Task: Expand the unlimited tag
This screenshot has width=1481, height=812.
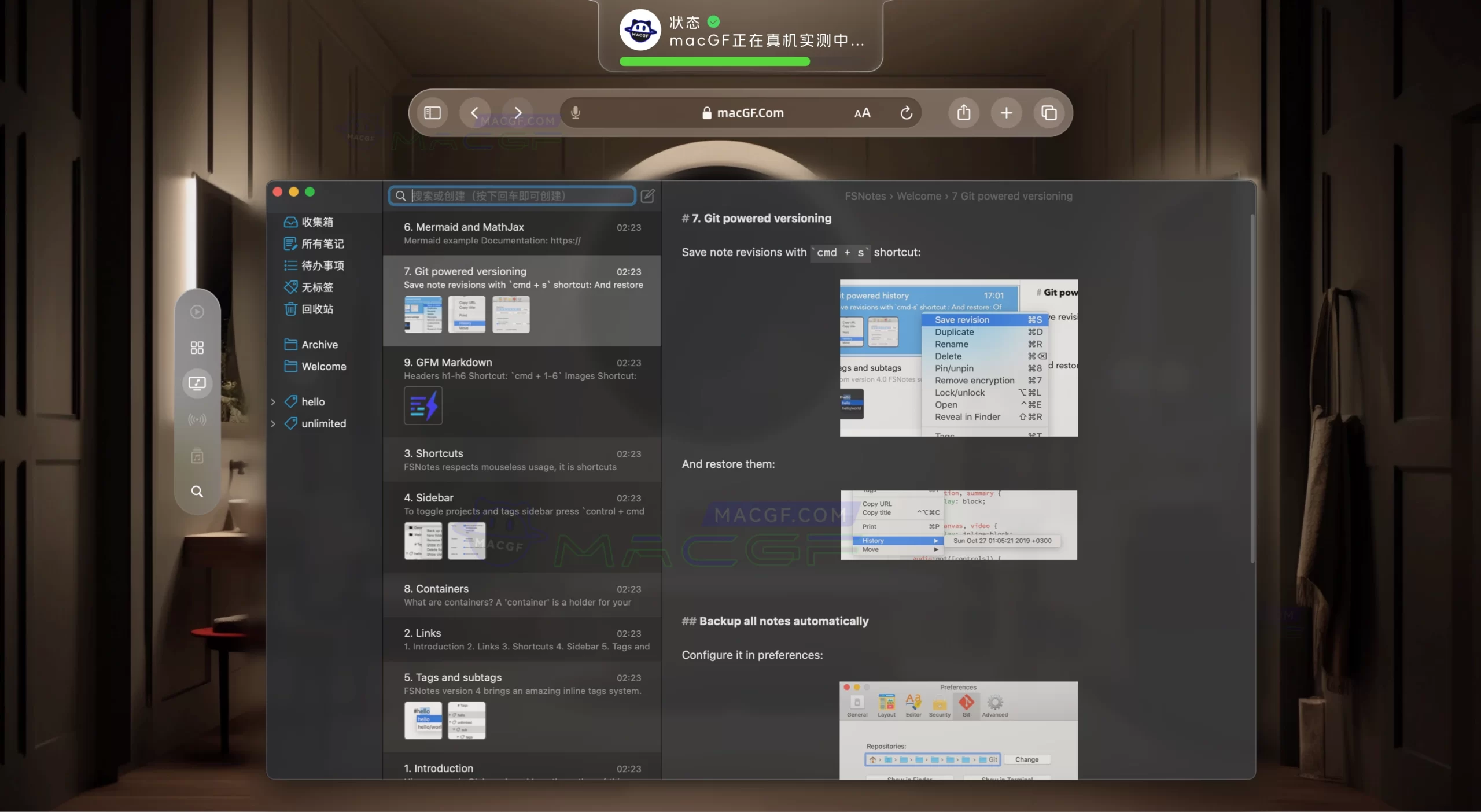Action: pyautogui.click(x=274, y=423)
